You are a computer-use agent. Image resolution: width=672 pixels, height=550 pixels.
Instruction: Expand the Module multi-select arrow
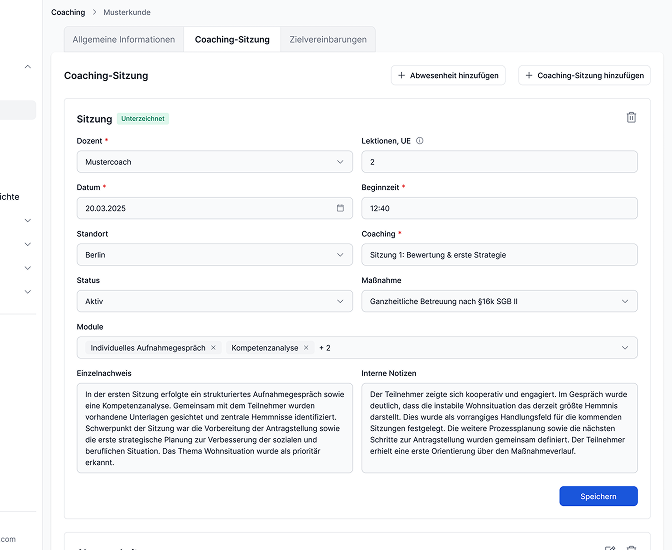click(x=625, y=348)
